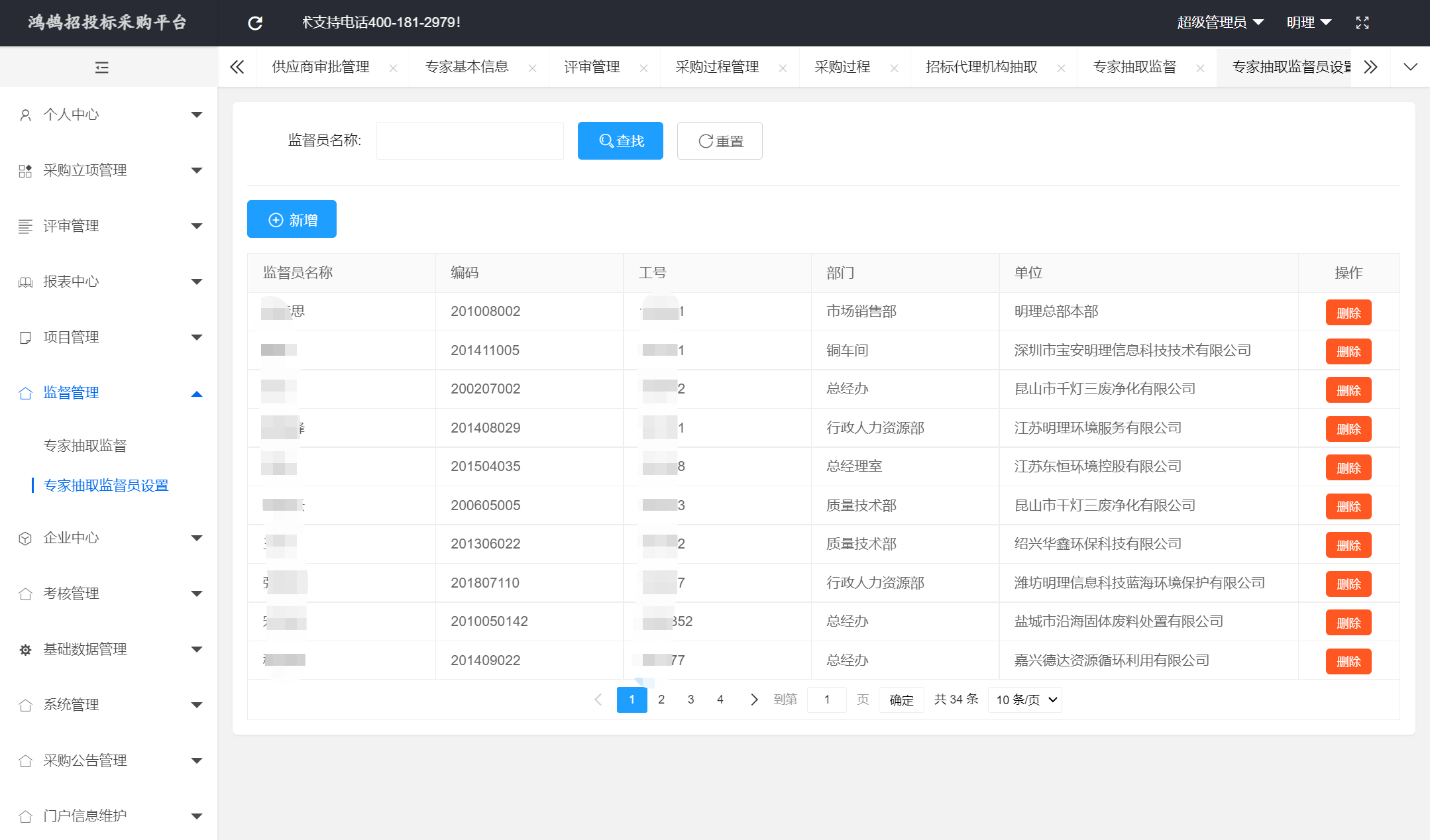Expand 采购公告管理 menu
Screen dimensions: 1430x840
pos(109,761)
